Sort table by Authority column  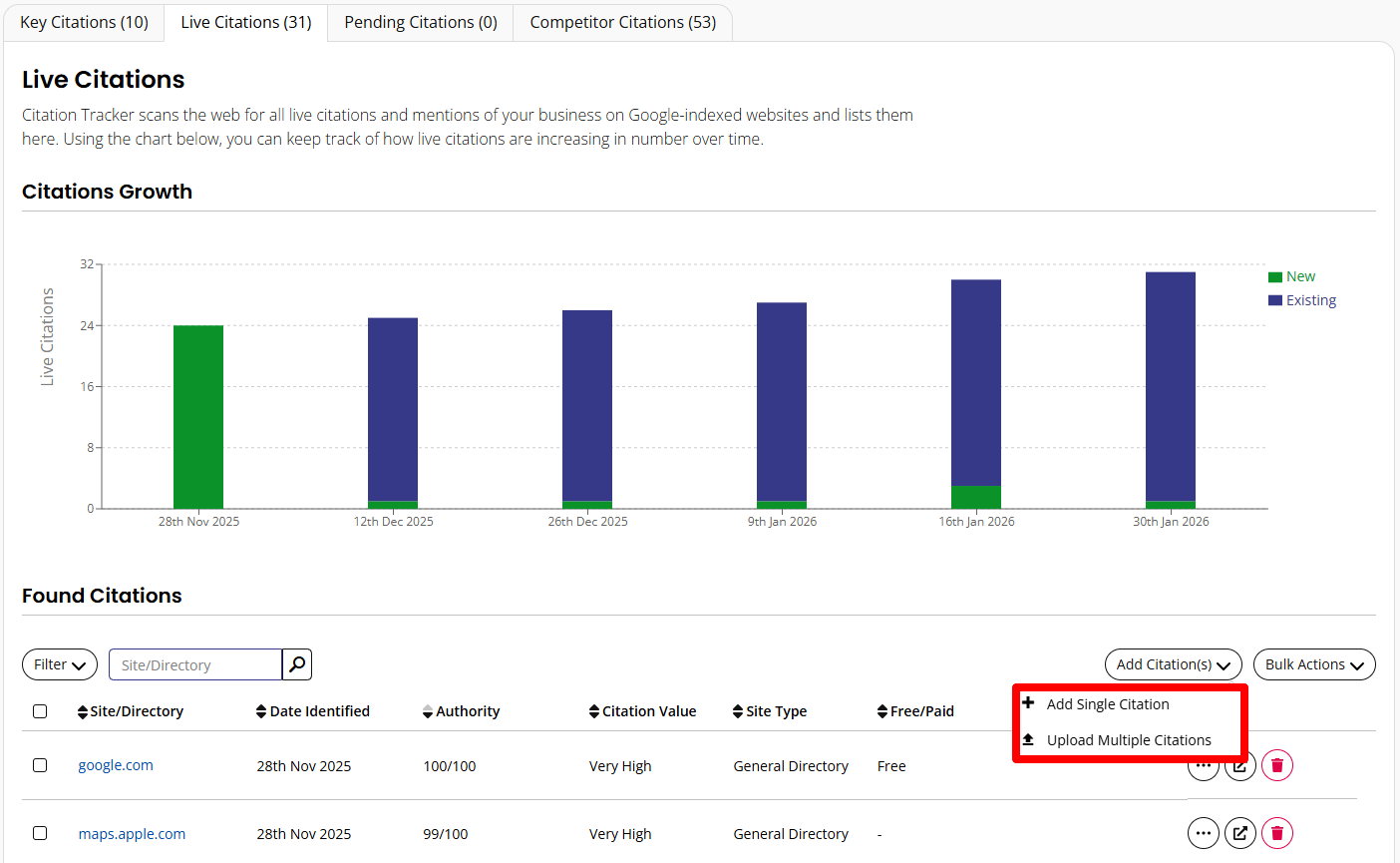tap(461, 711)
